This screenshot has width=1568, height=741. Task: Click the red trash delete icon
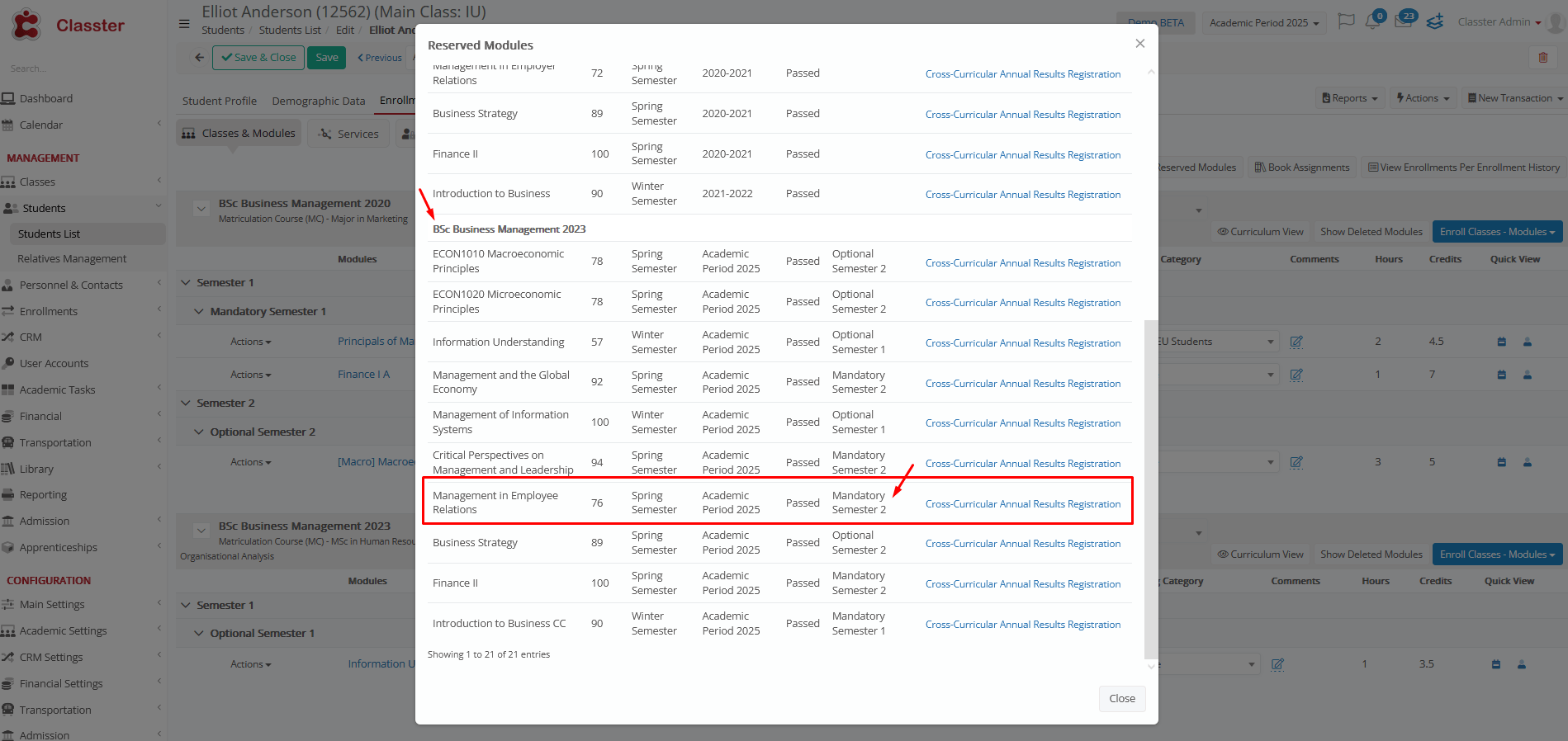pos(1542,58)
